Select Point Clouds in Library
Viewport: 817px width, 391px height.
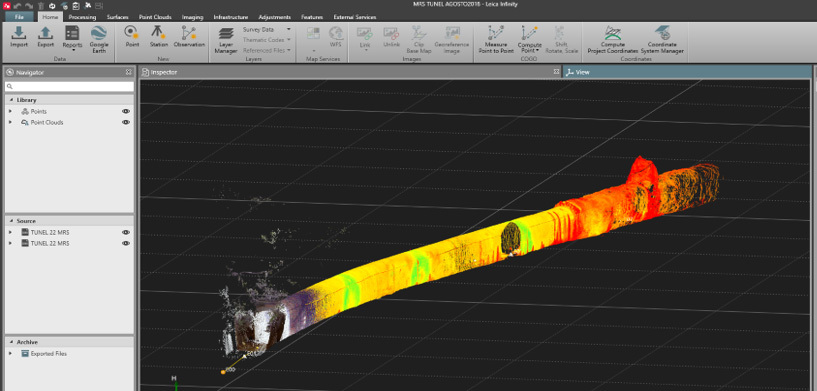point(47,123)
